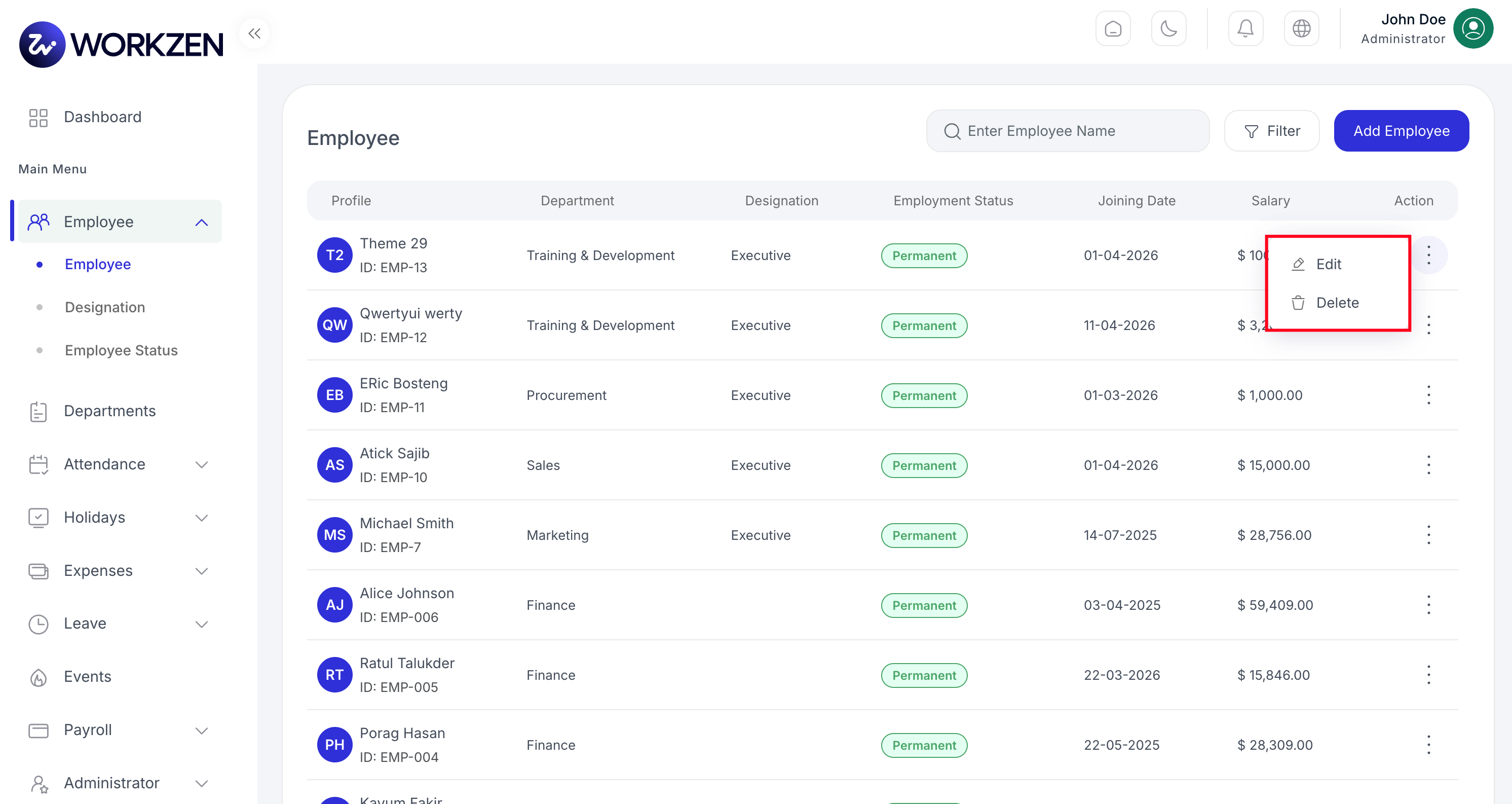Expand the Attendance menu chevron
This screenshot has height=804, width=1512.
click(x=201, y=464)
